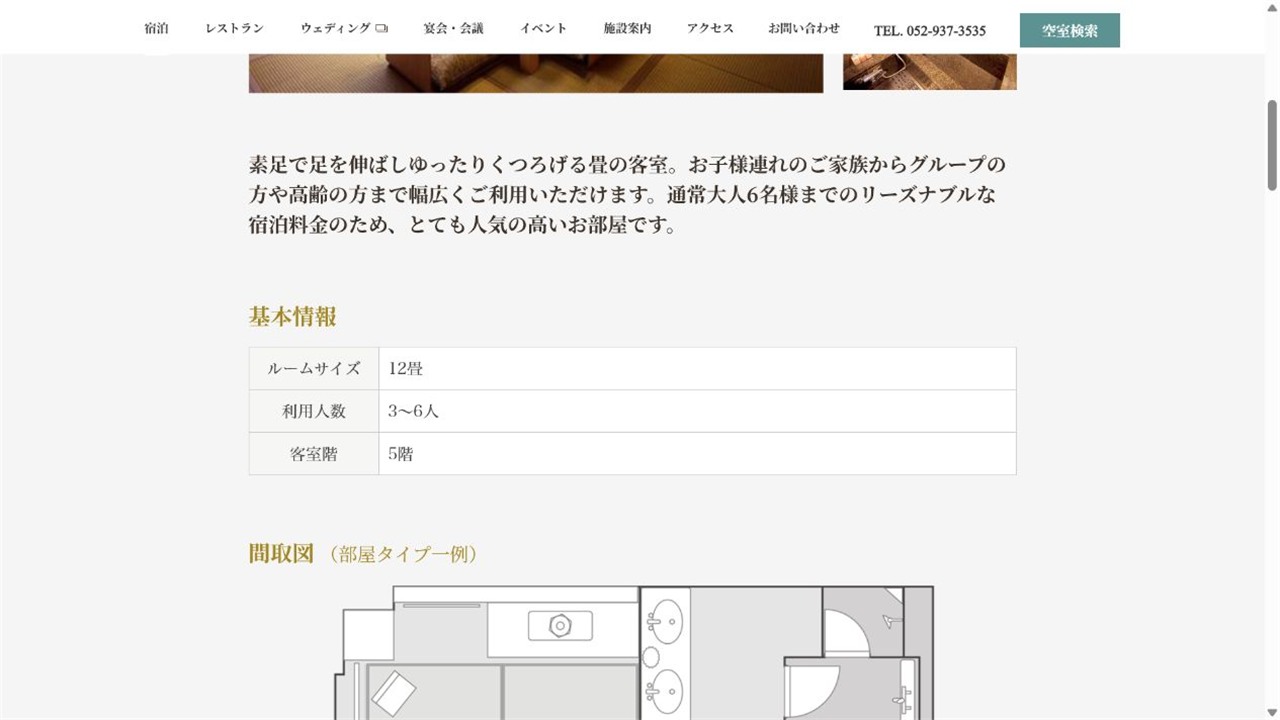Open the ウェディング external link
Image resolution: width=1280 pixels, height=720 pixels.
click(x=344, y=29)
